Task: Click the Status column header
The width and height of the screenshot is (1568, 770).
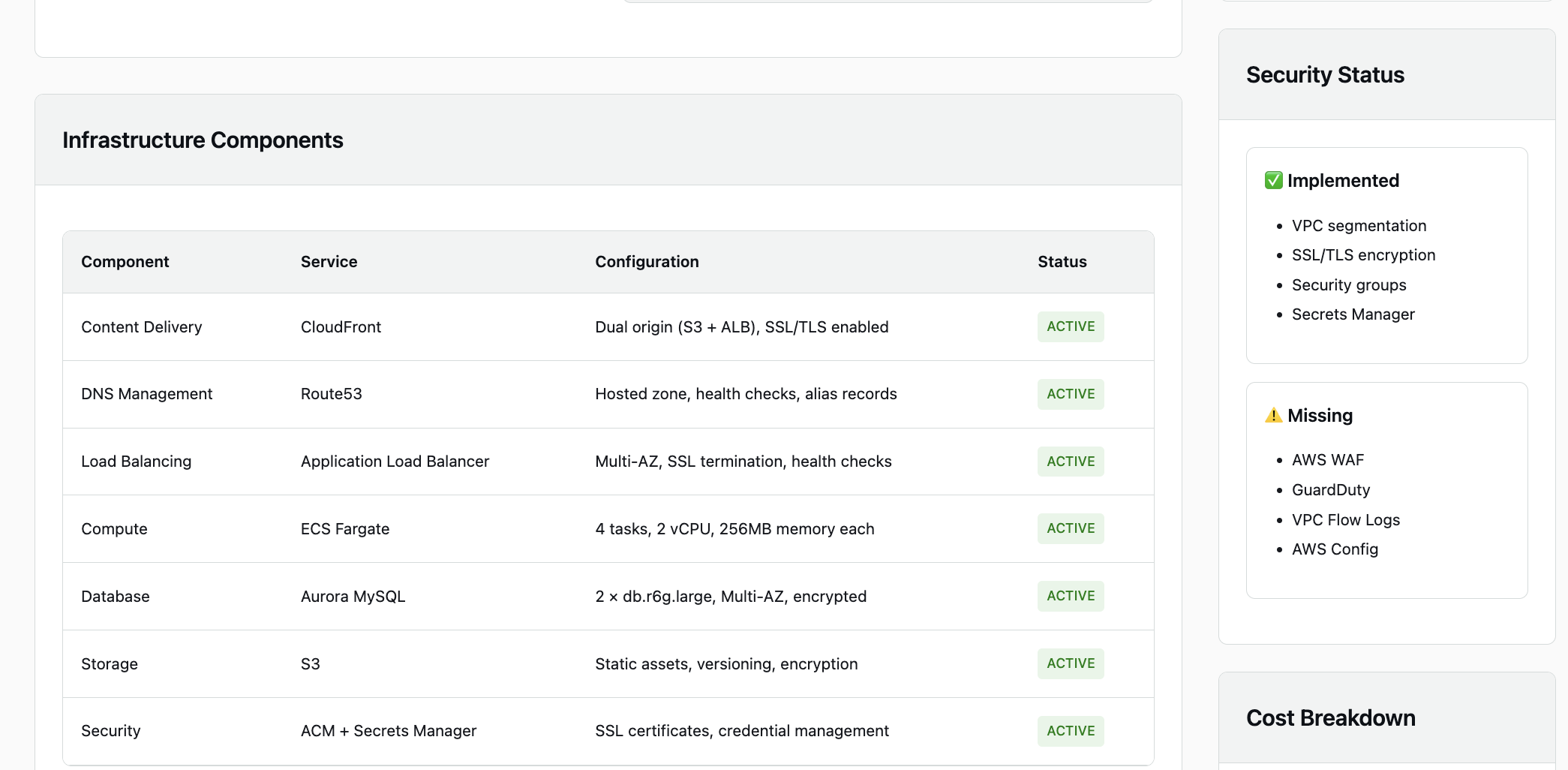Action: 1062,262
